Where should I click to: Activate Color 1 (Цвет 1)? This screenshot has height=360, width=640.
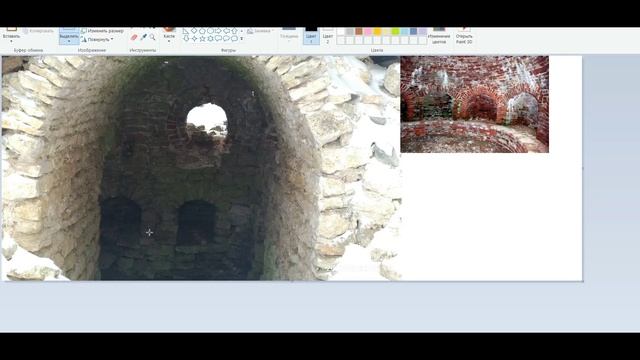311,36
